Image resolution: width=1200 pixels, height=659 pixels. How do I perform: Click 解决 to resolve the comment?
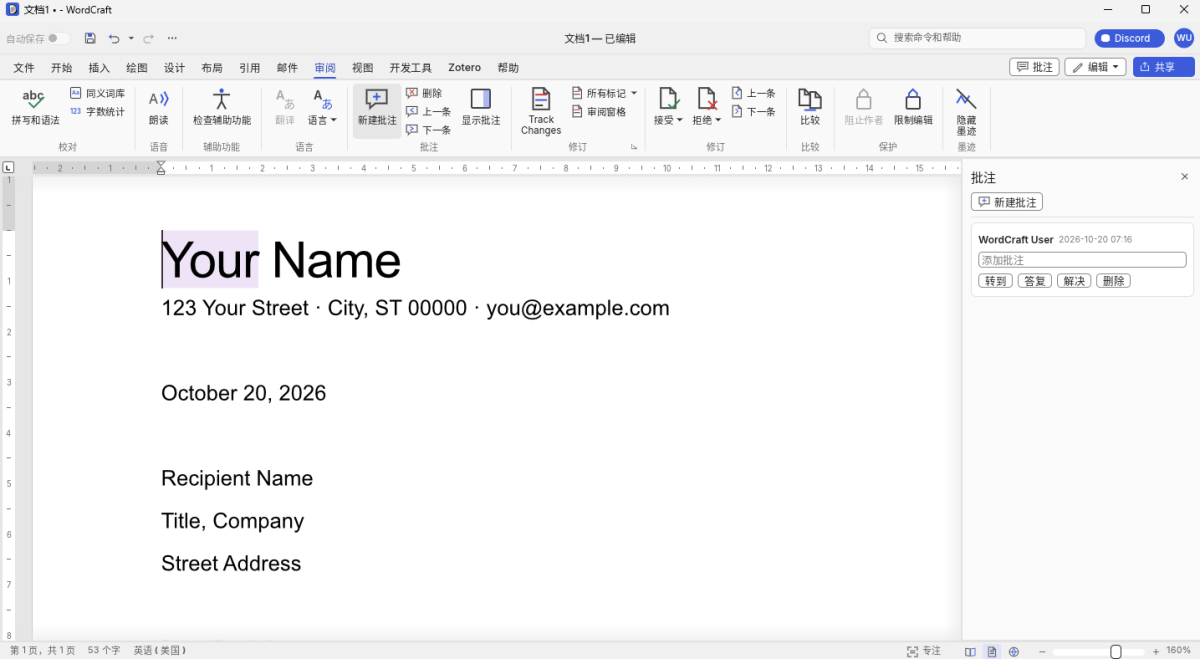click(x=1074, y=281)
